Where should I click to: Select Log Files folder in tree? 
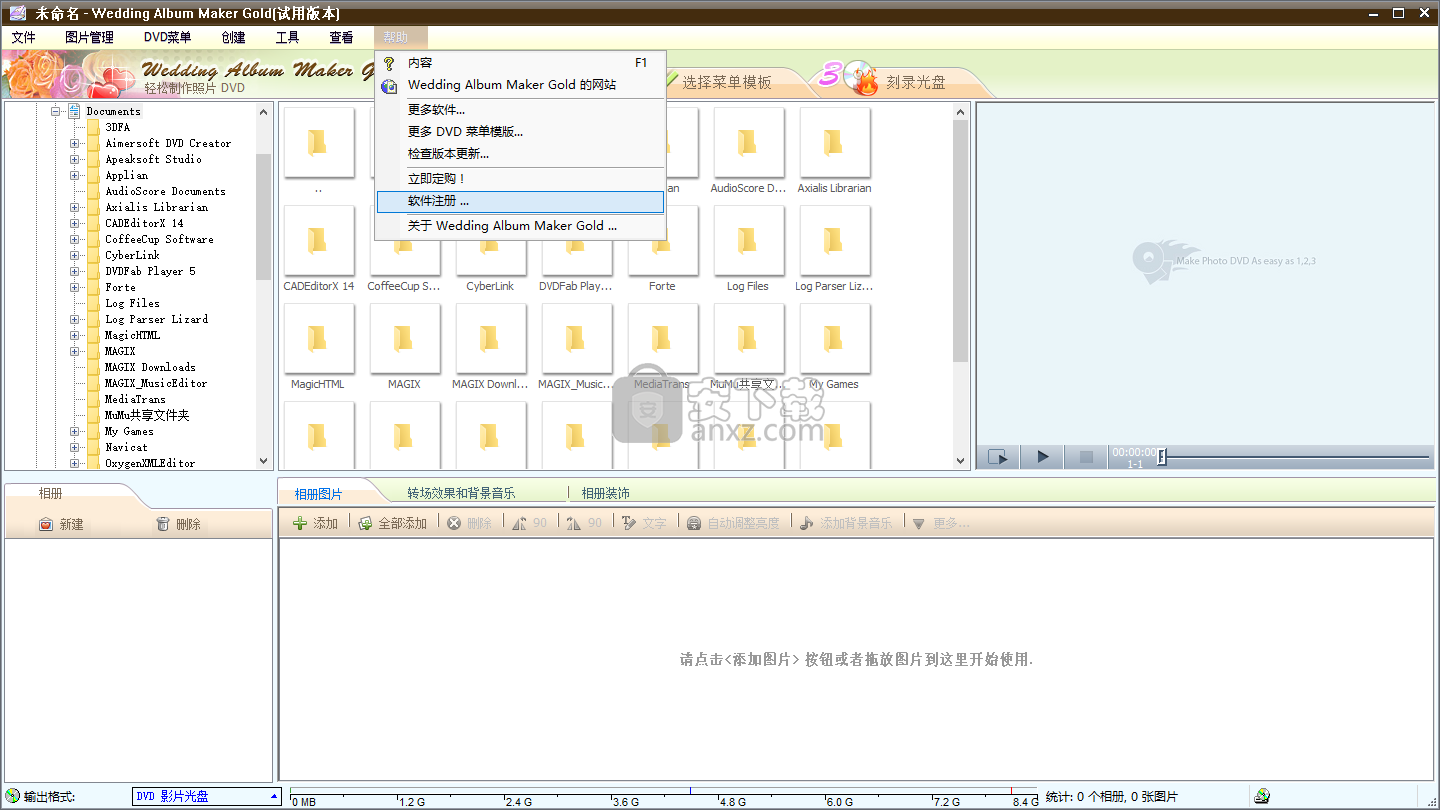click(132, 303)
